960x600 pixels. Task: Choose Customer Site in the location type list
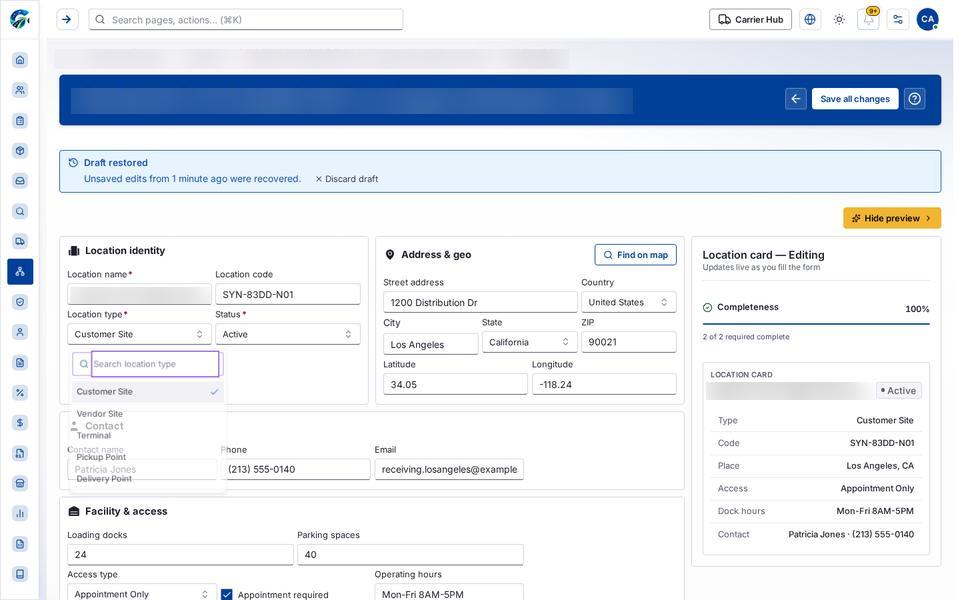coord(148,391)
